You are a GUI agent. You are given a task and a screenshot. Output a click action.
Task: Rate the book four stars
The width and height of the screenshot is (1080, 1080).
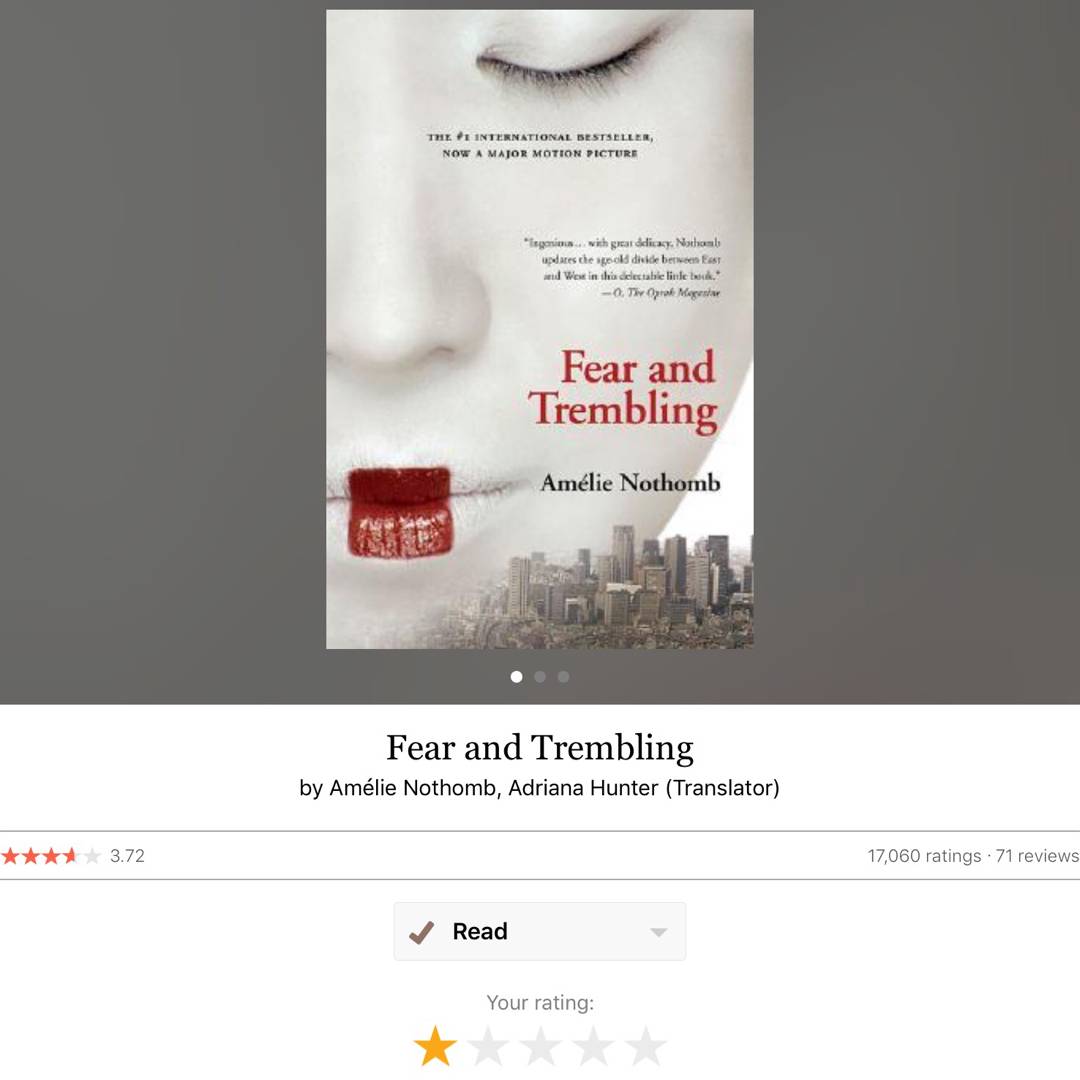coord(593,1046)
